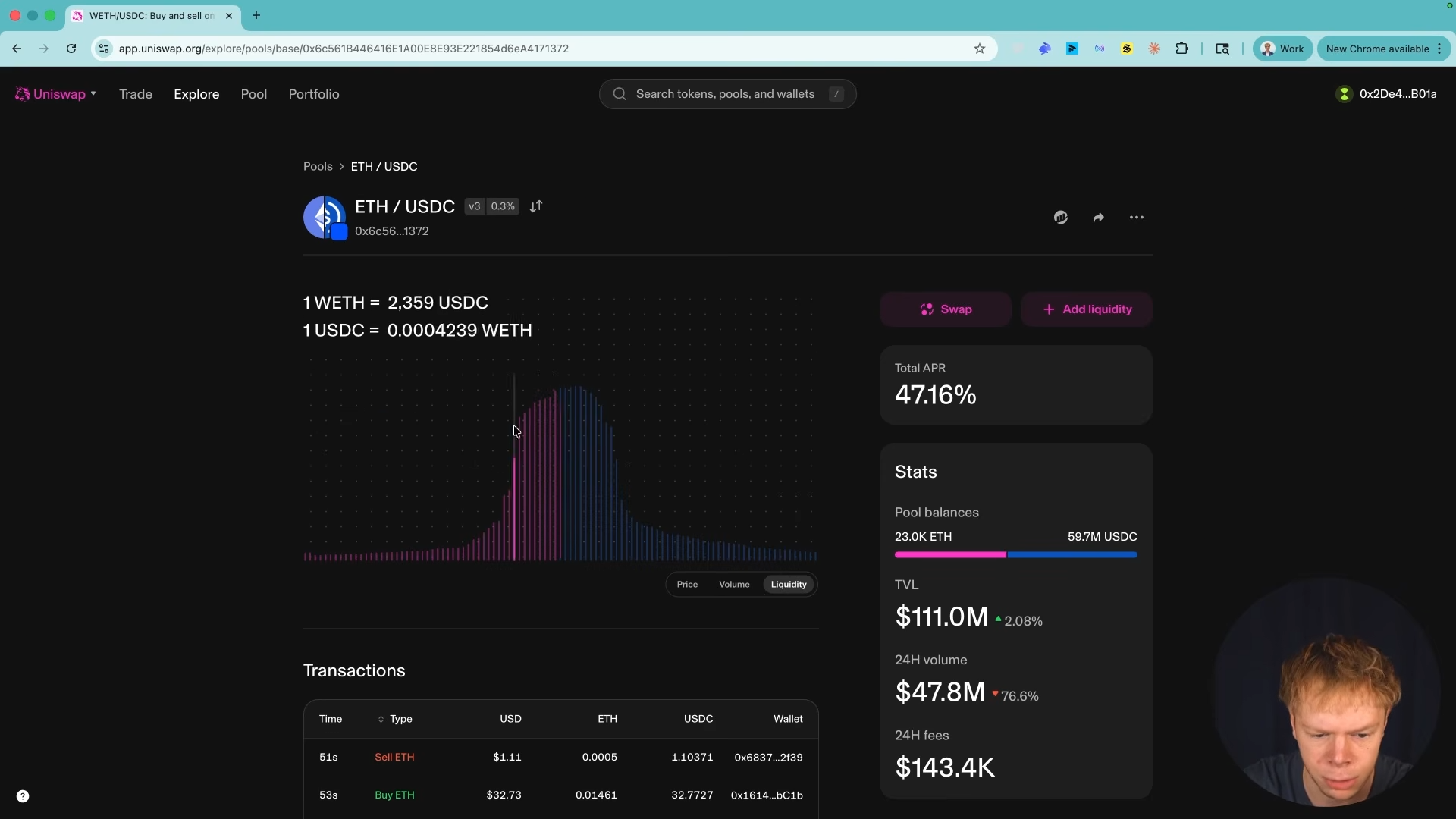Open the three-dot more options menu

pos(1137,218)
